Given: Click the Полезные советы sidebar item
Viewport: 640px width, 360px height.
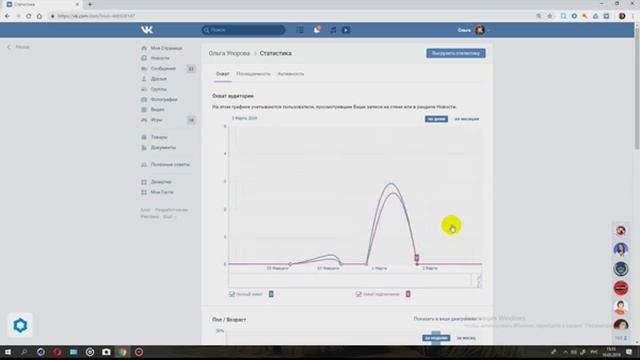Looking at the screenshot, I should (x=166, y=164).
